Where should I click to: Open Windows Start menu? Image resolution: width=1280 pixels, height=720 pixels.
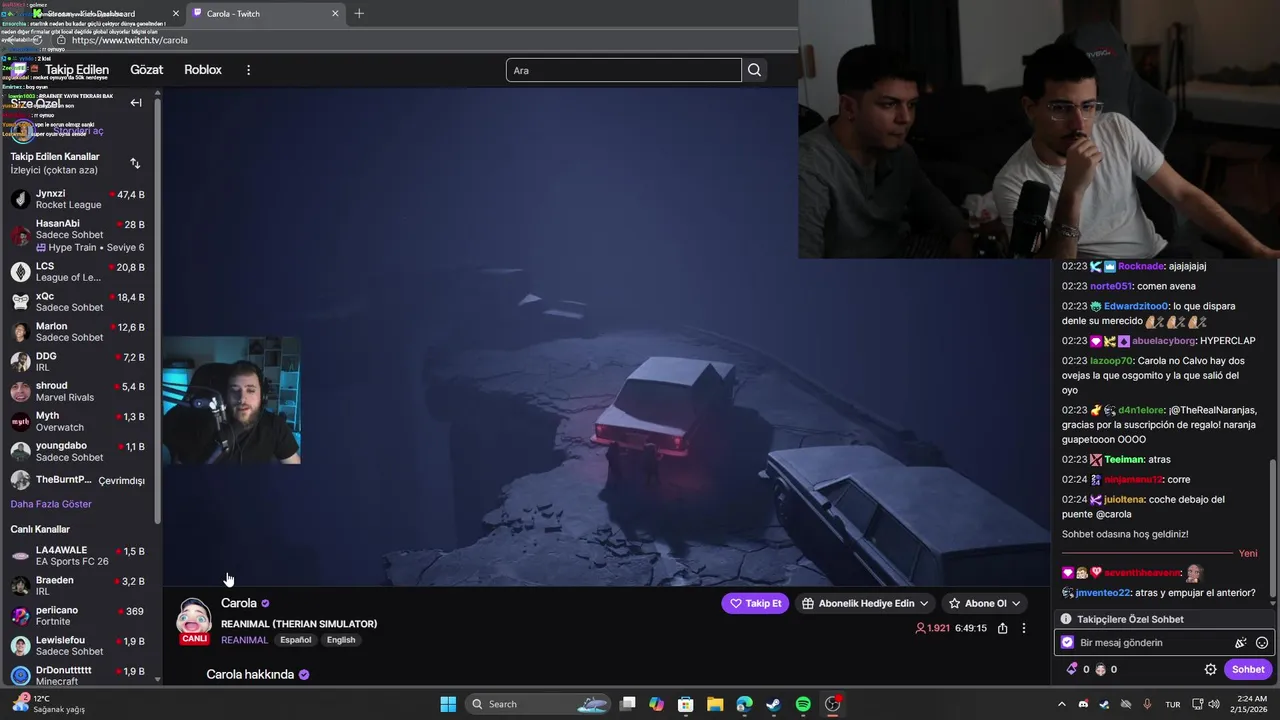[448, 704]
